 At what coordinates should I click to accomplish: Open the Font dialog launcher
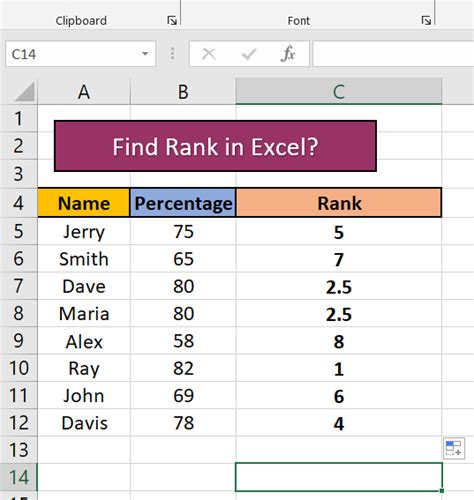coord(426,21)
